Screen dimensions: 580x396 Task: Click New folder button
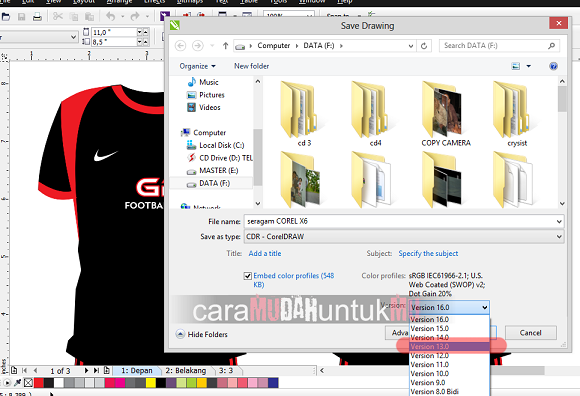(x=252, y=66)
